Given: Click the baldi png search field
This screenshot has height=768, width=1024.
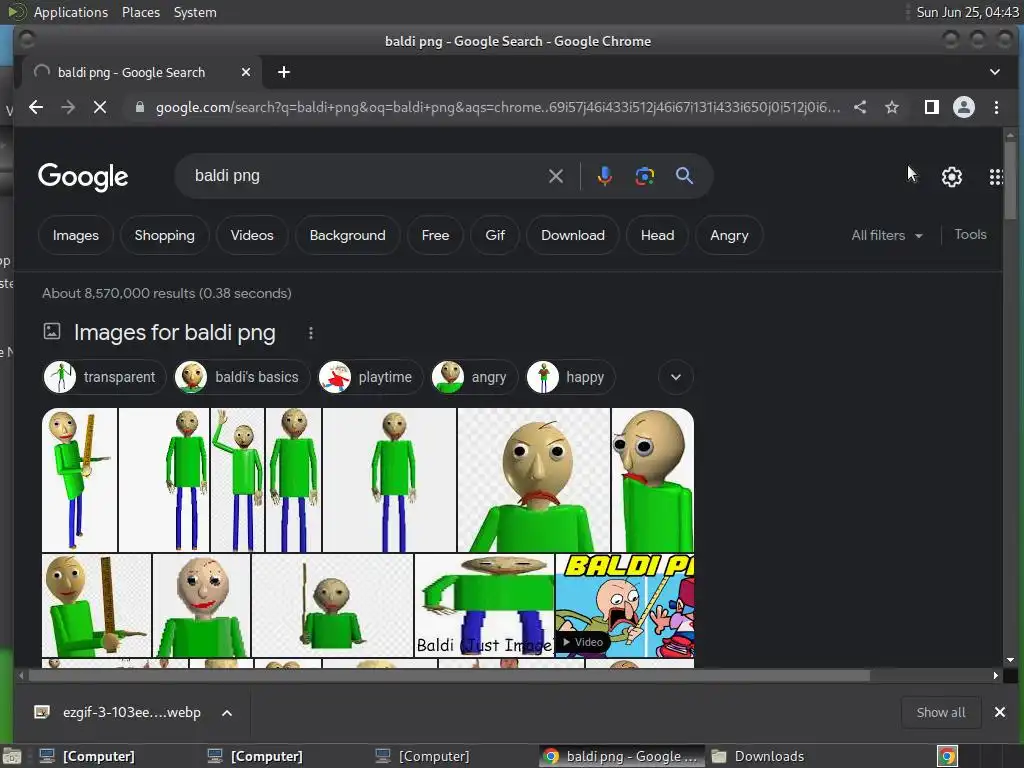Looking at the screenshot, I should pyautogui.click(x=366, y=176).
